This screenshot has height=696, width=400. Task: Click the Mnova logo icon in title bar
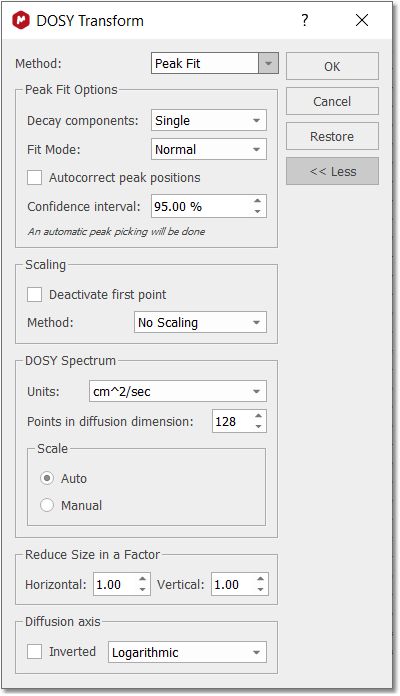coord(21,21)
